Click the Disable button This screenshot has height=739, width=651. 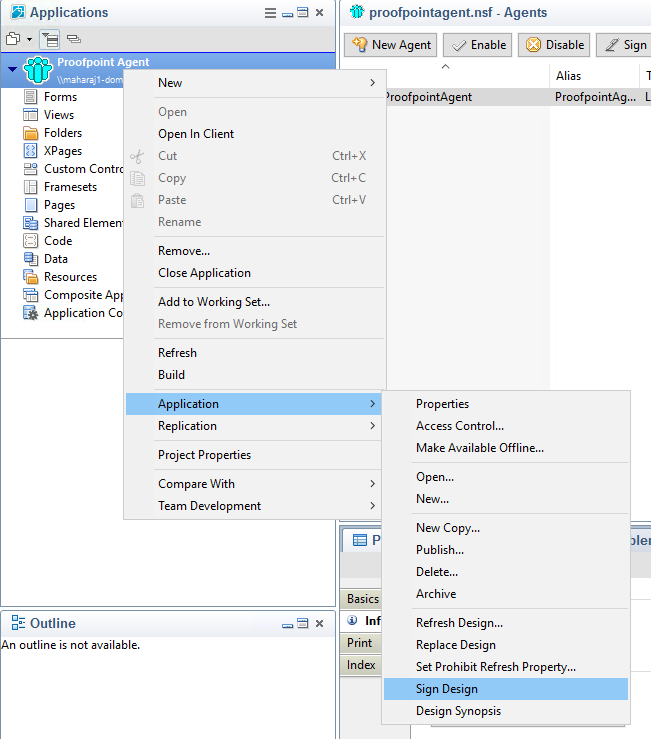pos(554,45)
